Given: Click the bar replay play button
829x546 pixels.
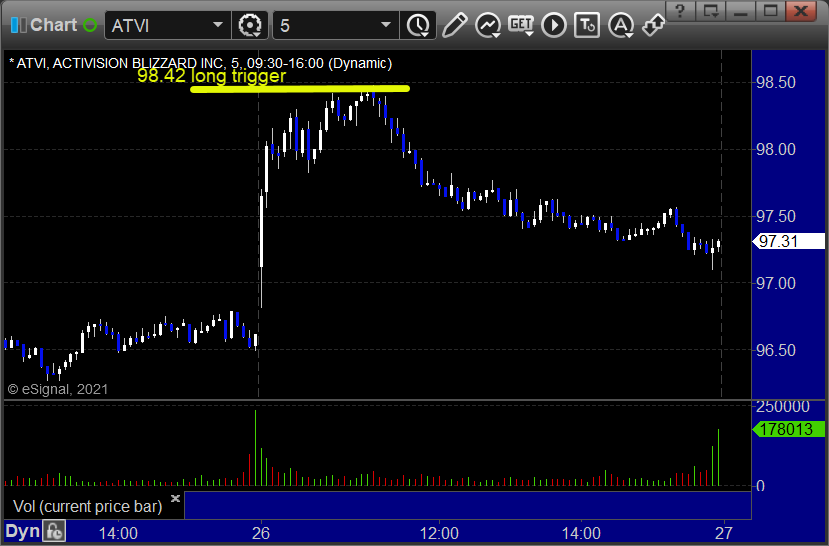Looking at the screenshot, I should tap(554, 25).
